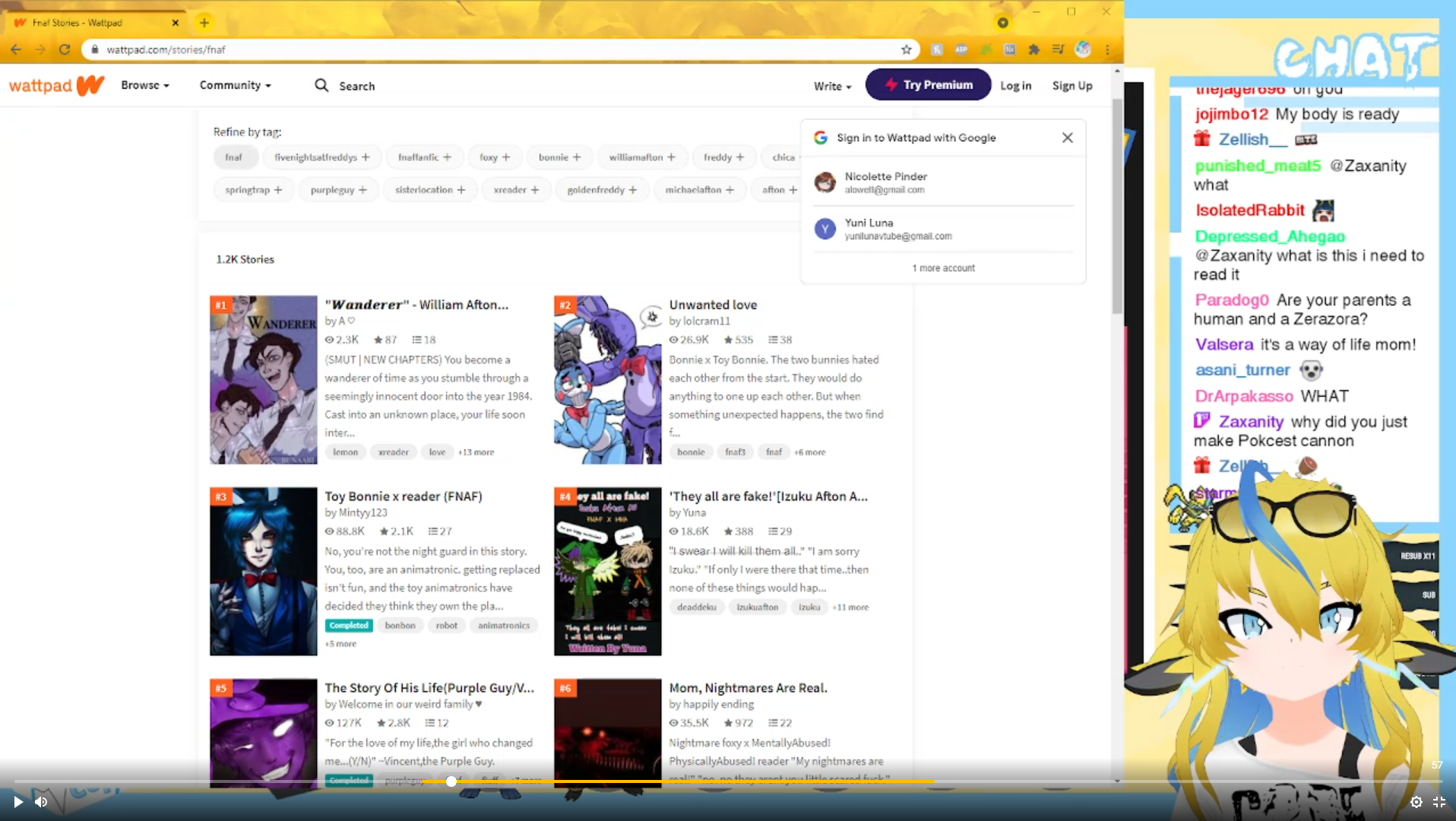The width and height of the screenshot is (1456, 821).
Task: Open the extensions puzzle icon
Action: [x=1033, y=49]
